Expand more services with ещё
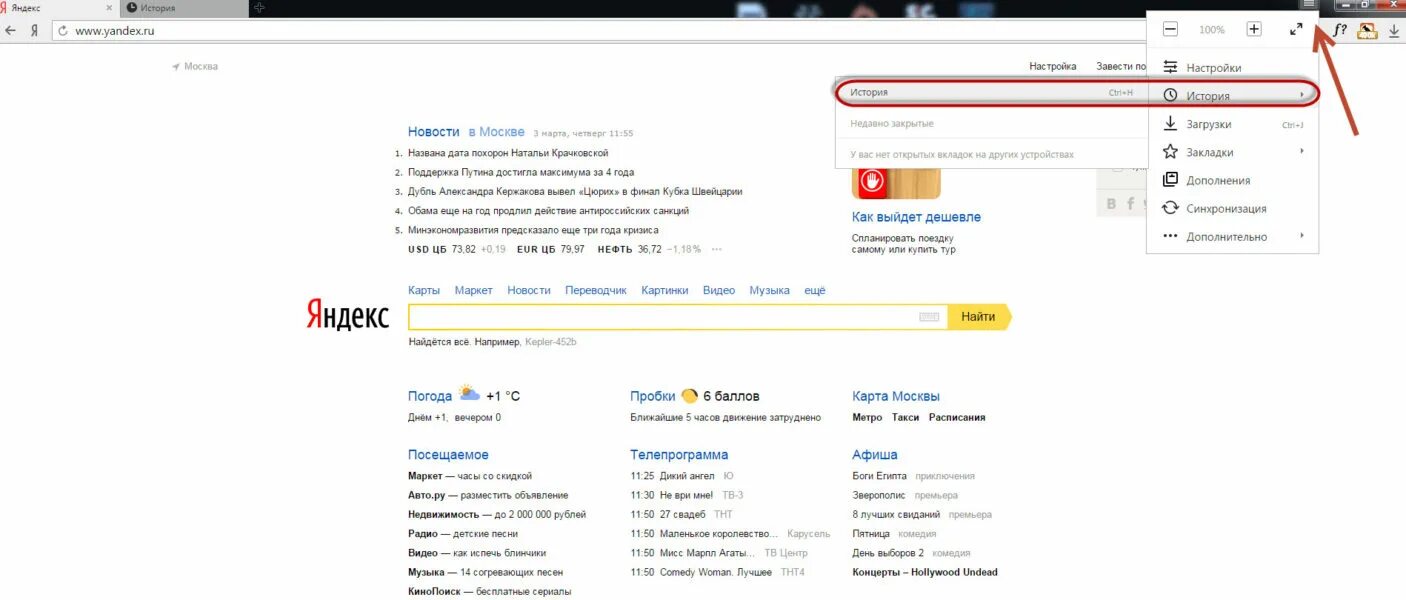Image resolution: width=1406 pixels, height=600 pixels. [815, 290]
